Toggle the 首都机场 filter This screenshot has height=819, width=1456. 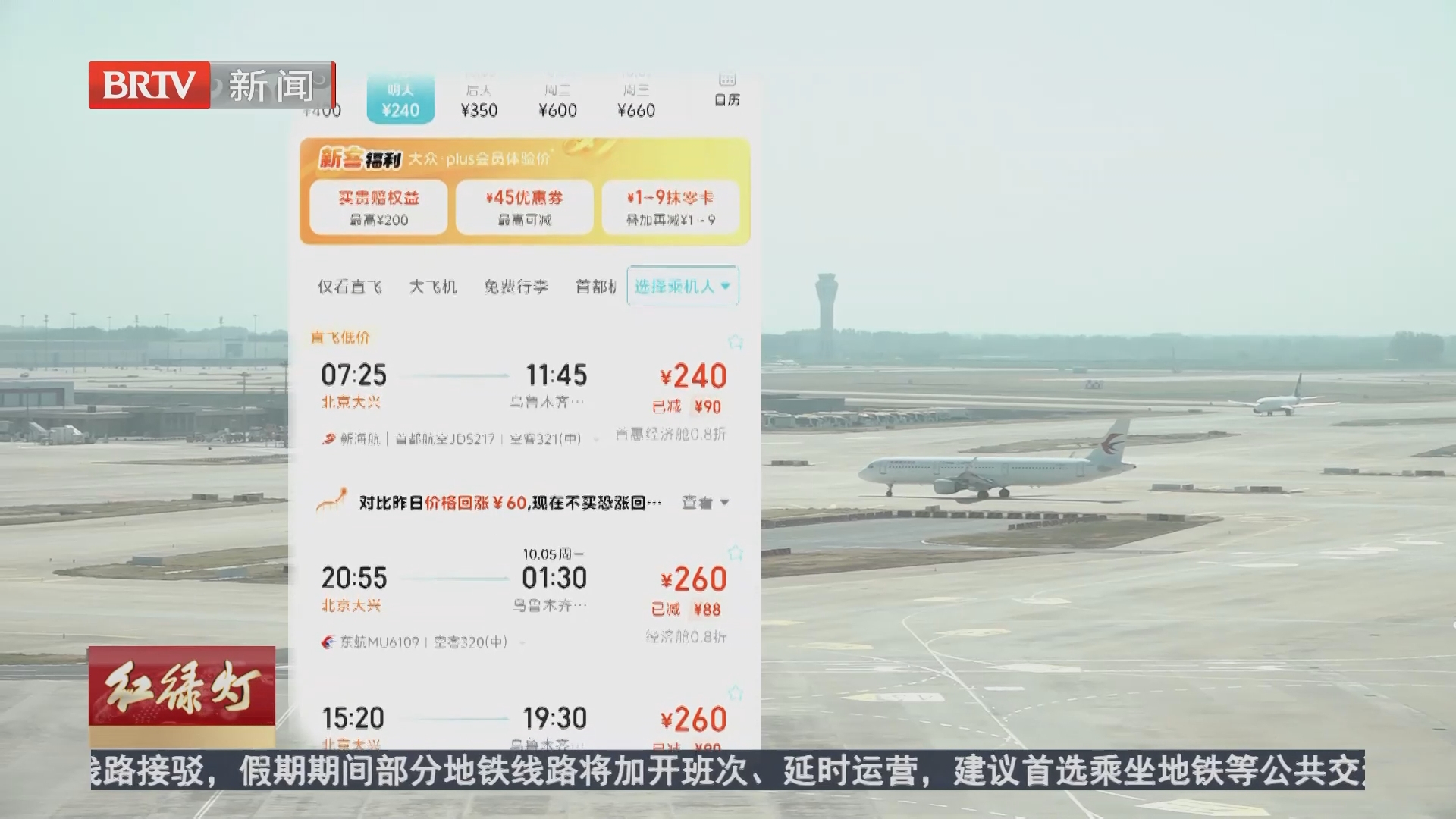[x=596, y=287]
